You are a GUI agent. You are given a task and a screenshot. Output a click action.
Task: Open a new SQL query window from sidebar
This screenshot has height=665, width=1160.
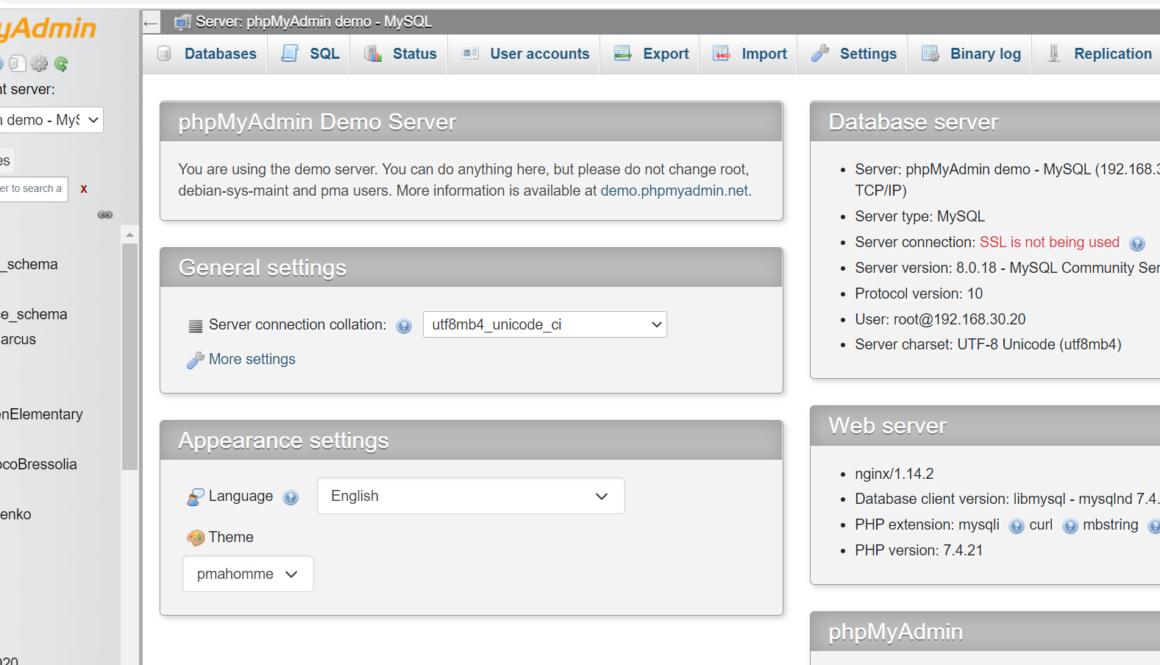[x=17, y=63]
